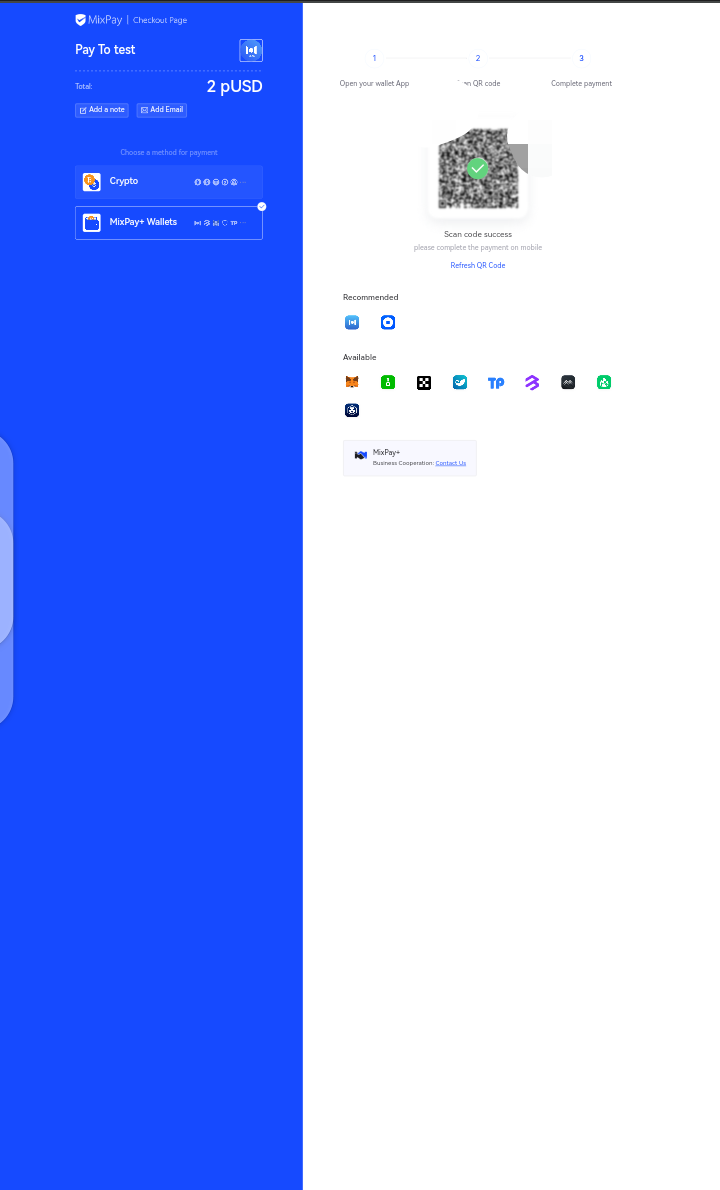
Task: Click the Crypto coins icon
Action: (x=92, y=182)
